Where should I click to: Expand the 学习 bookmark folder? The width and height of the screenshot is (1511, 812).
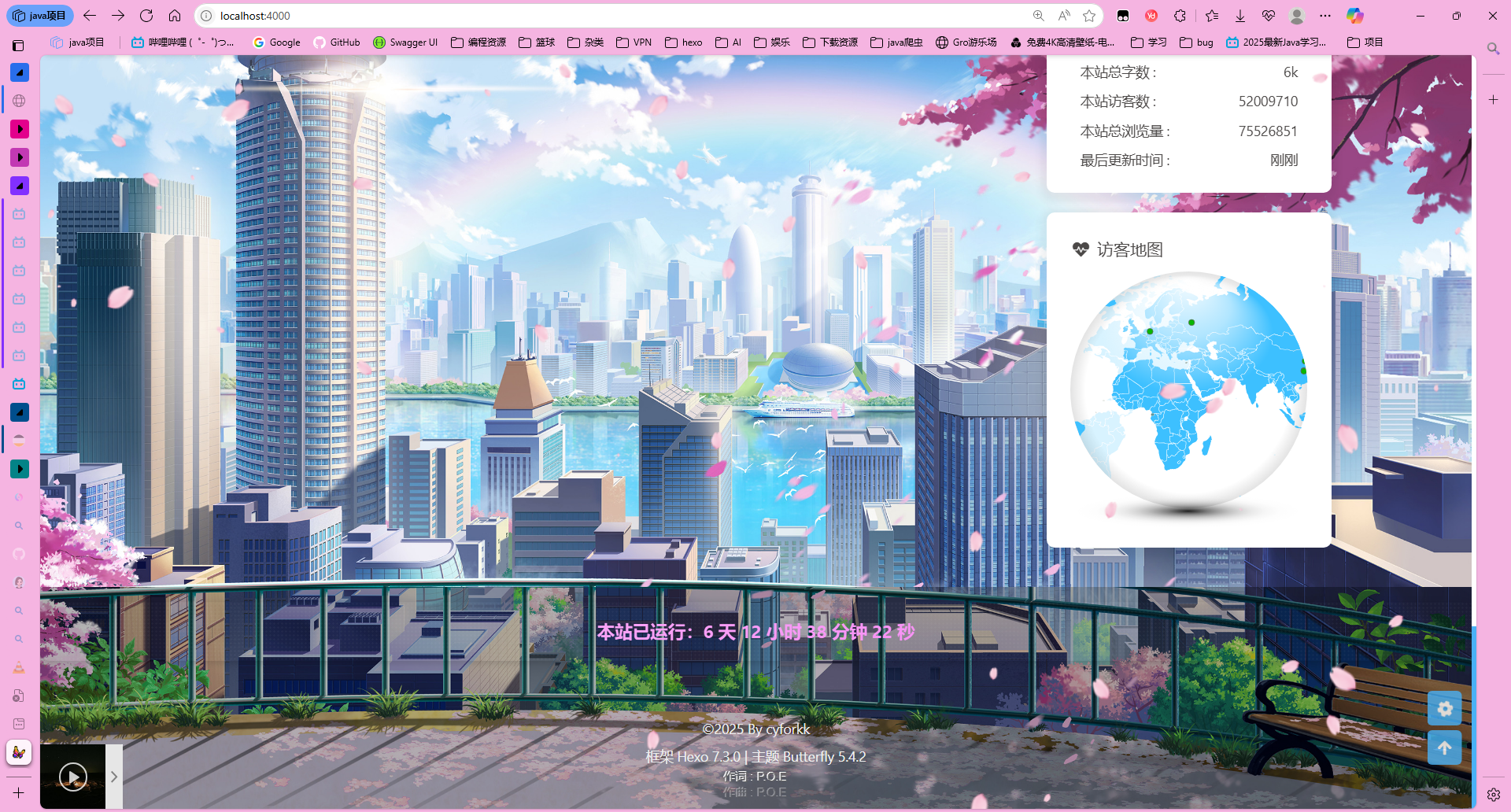pos(1149,42)
